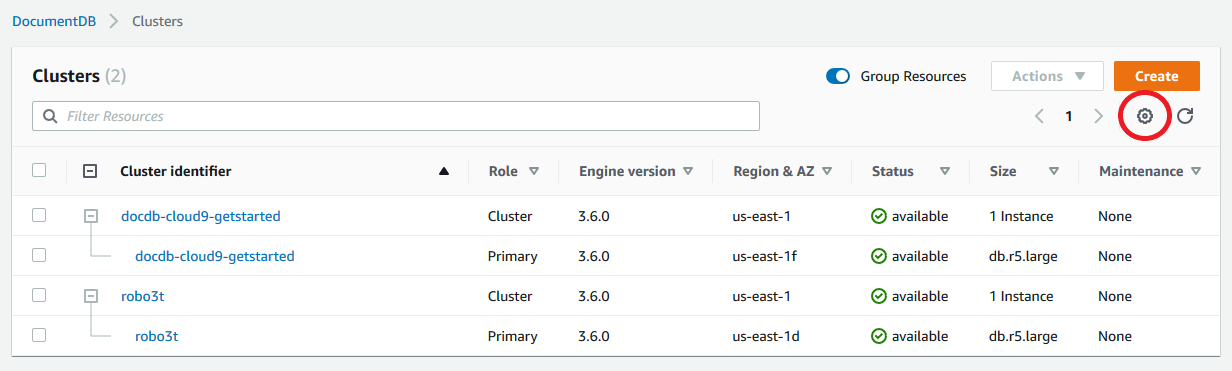
Task: Go to previous page arrow
Action: pyautogui.click(x=1039, y=116)
